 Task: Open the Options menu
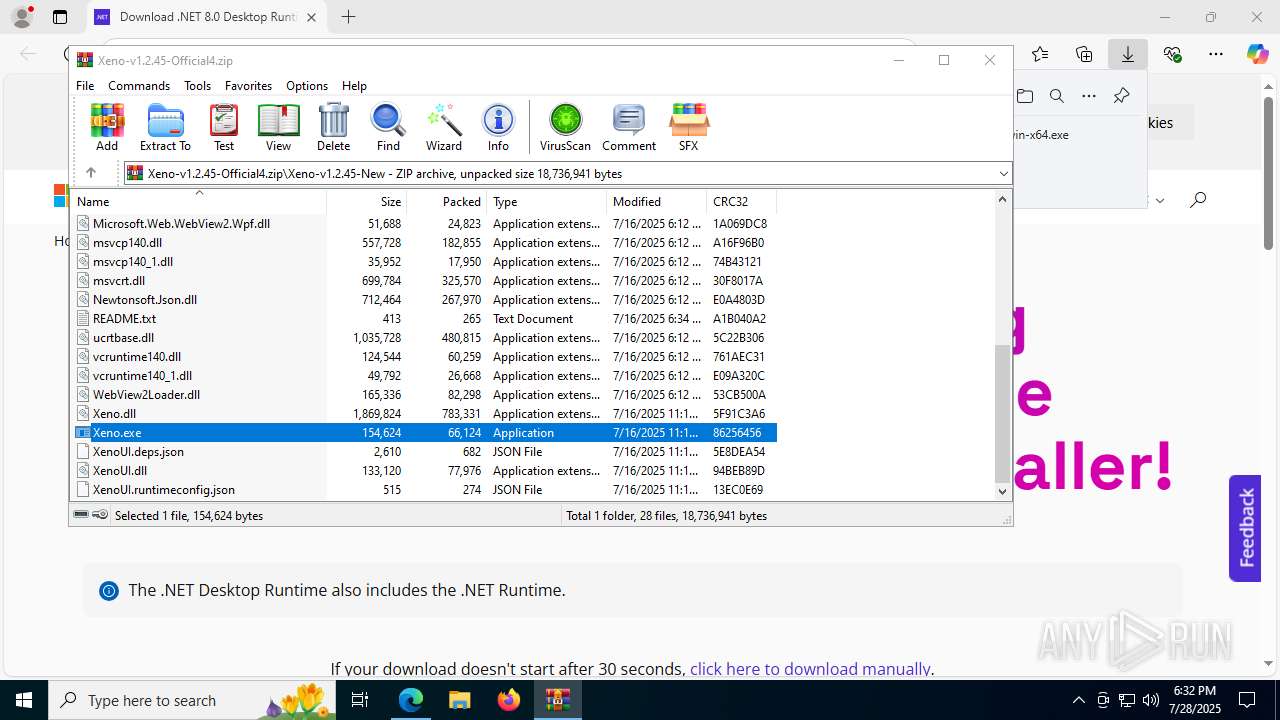pyautogui.click(x=307, y=86)
